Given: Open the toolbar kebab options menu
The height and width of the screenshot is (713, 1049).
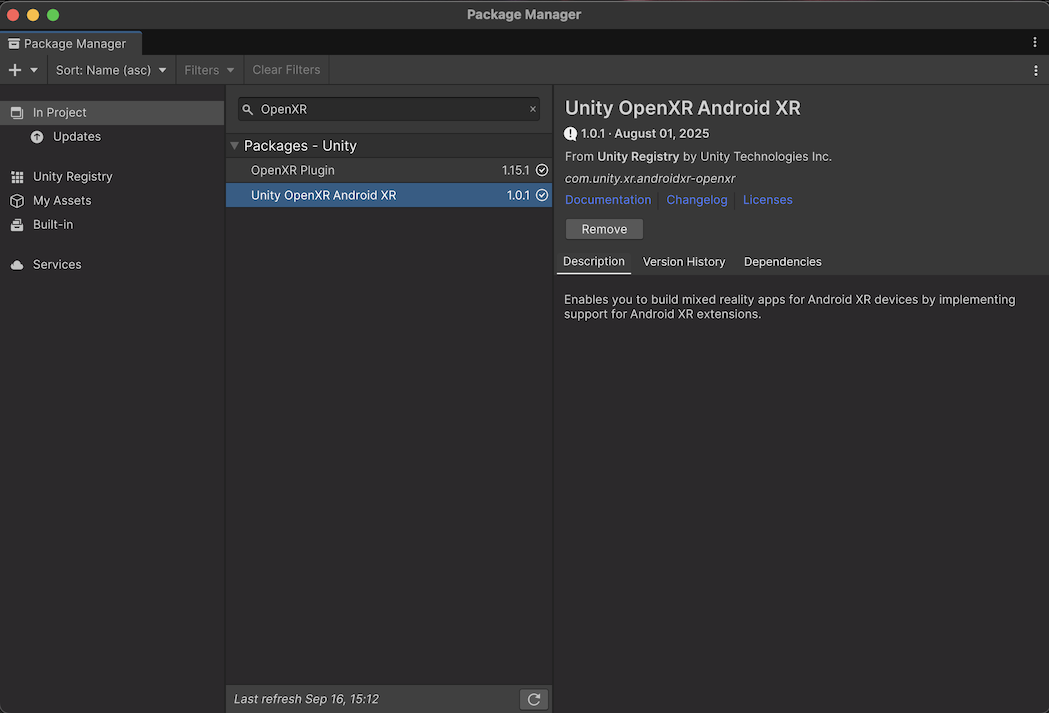Looking at the screenshot, I should point(1035,70).
